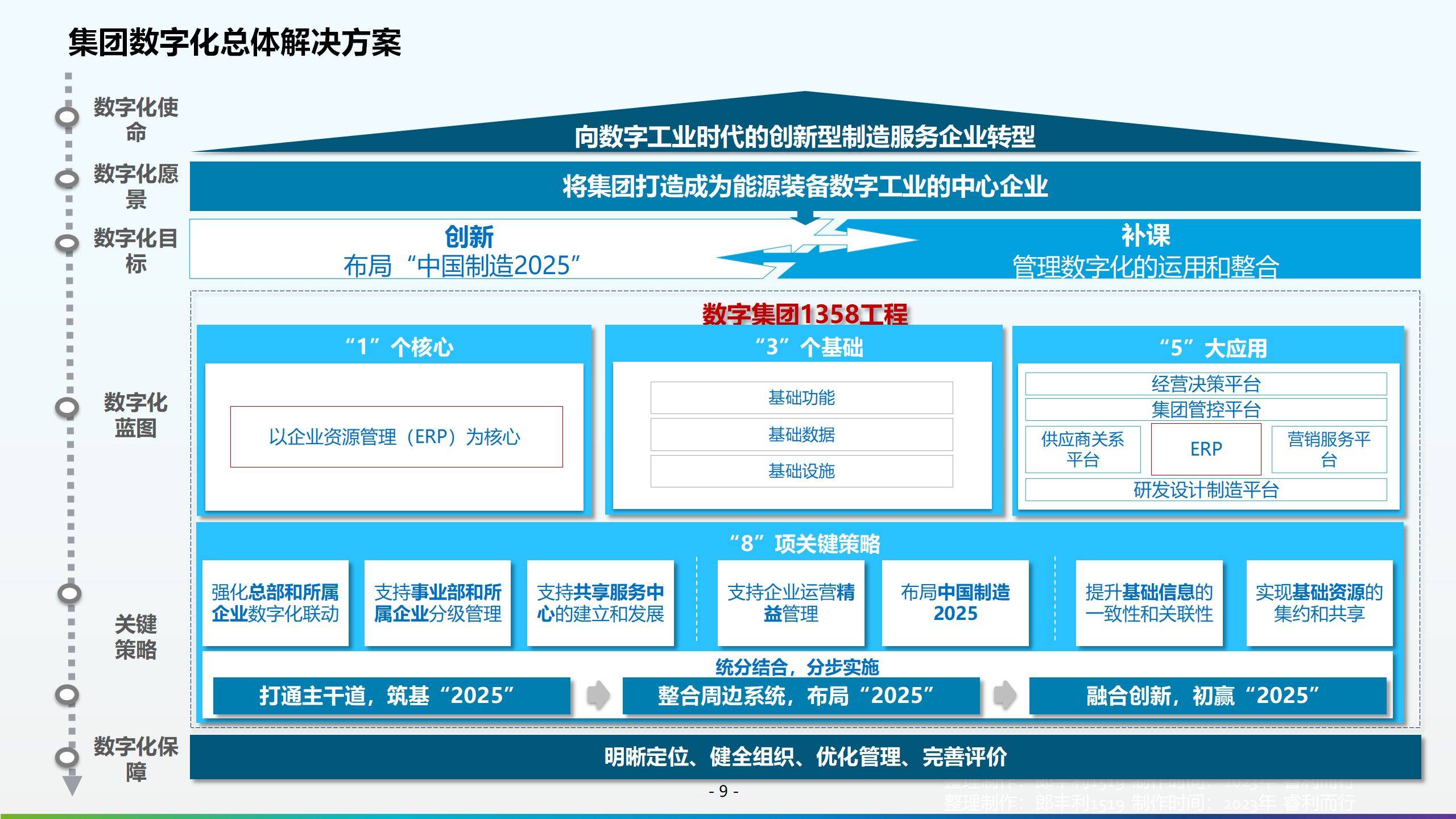Click the circle marker beside 数字化愿景

pos(67,179)
